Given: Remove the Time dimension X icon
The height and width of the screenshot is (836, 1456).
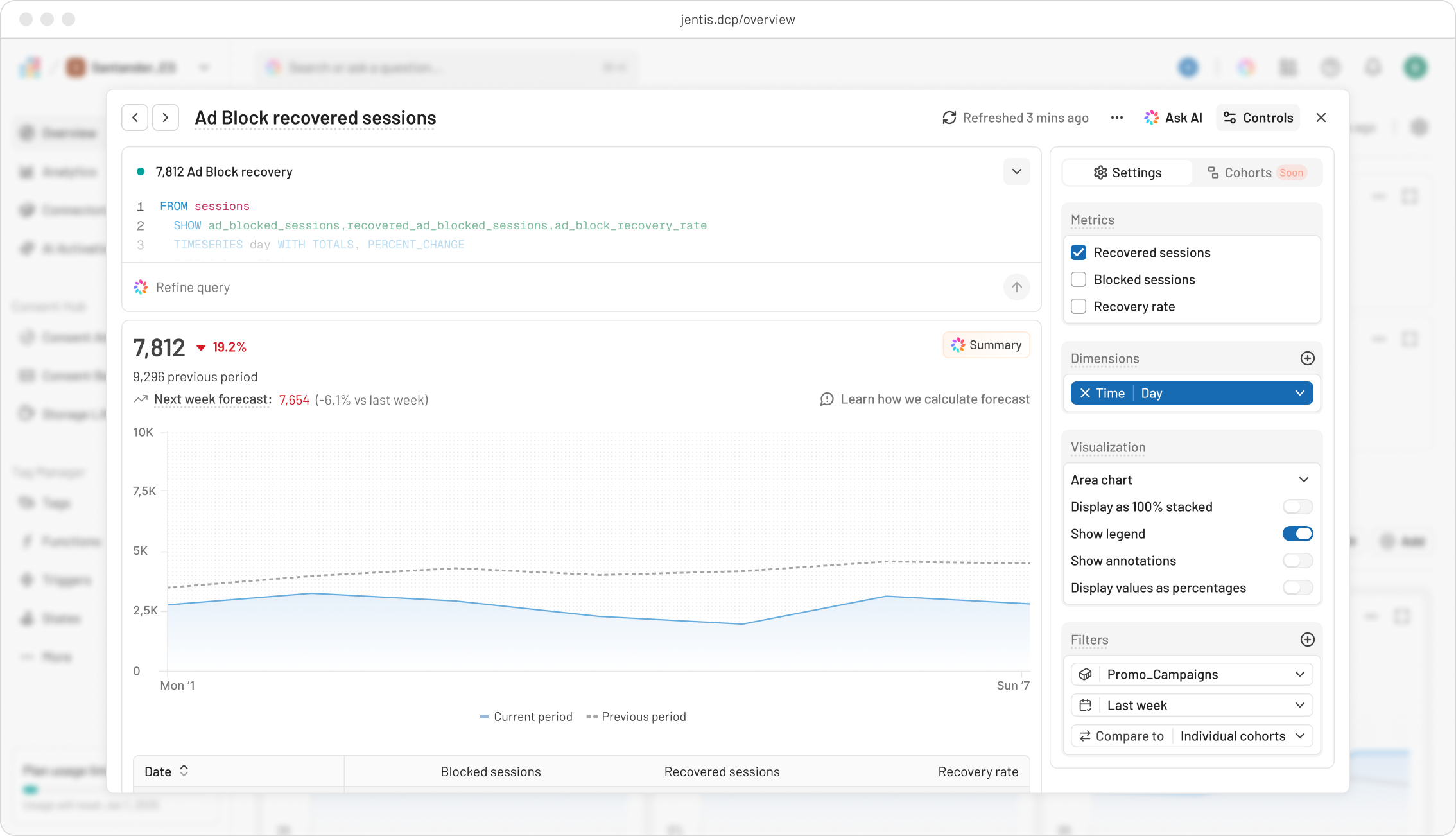Looking at the screenshot, I should 1085,393.
